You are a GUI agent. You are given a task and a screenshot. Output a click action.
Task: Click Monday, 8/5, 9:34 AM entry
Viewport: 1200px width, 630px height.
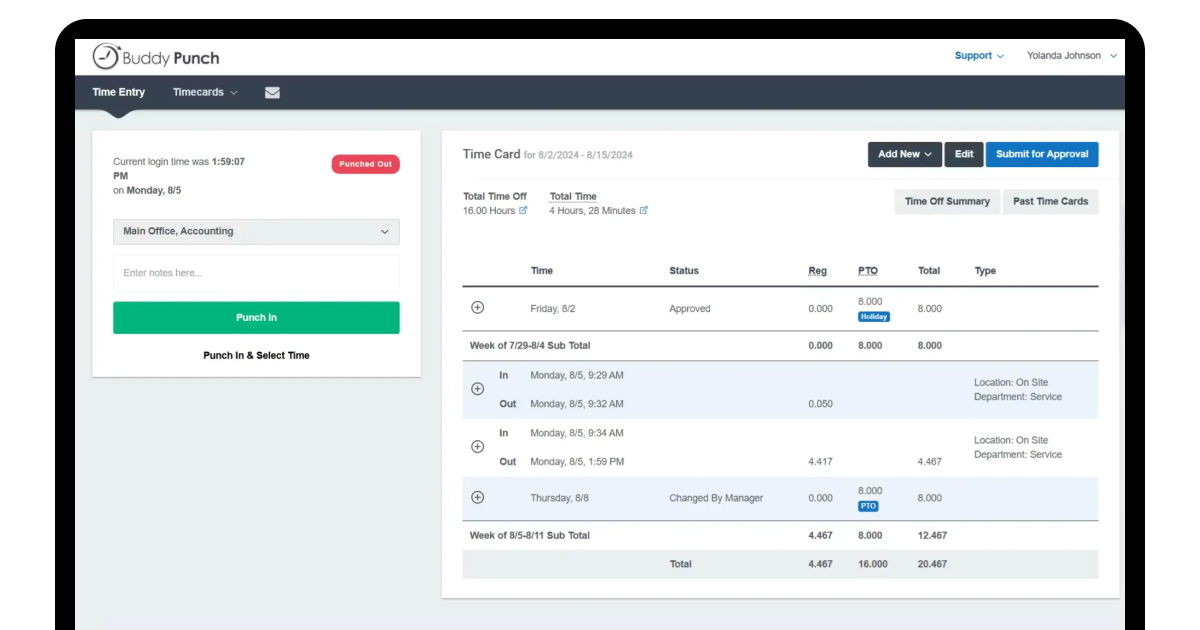point(577,433)
